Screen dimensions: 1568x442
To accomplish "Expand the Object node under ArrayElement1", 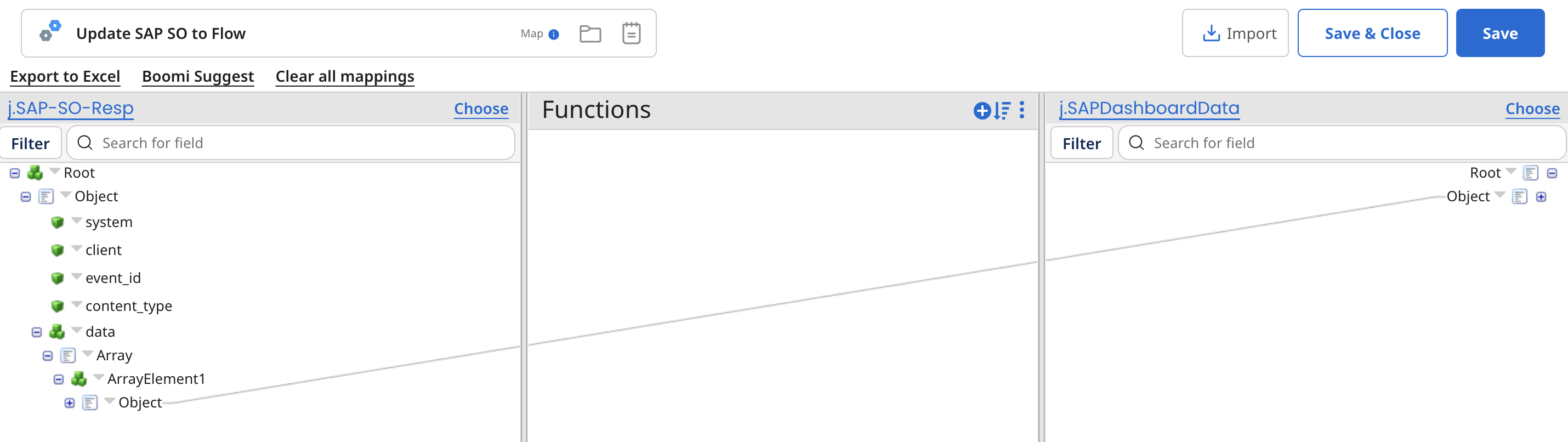I will [71, 403].
